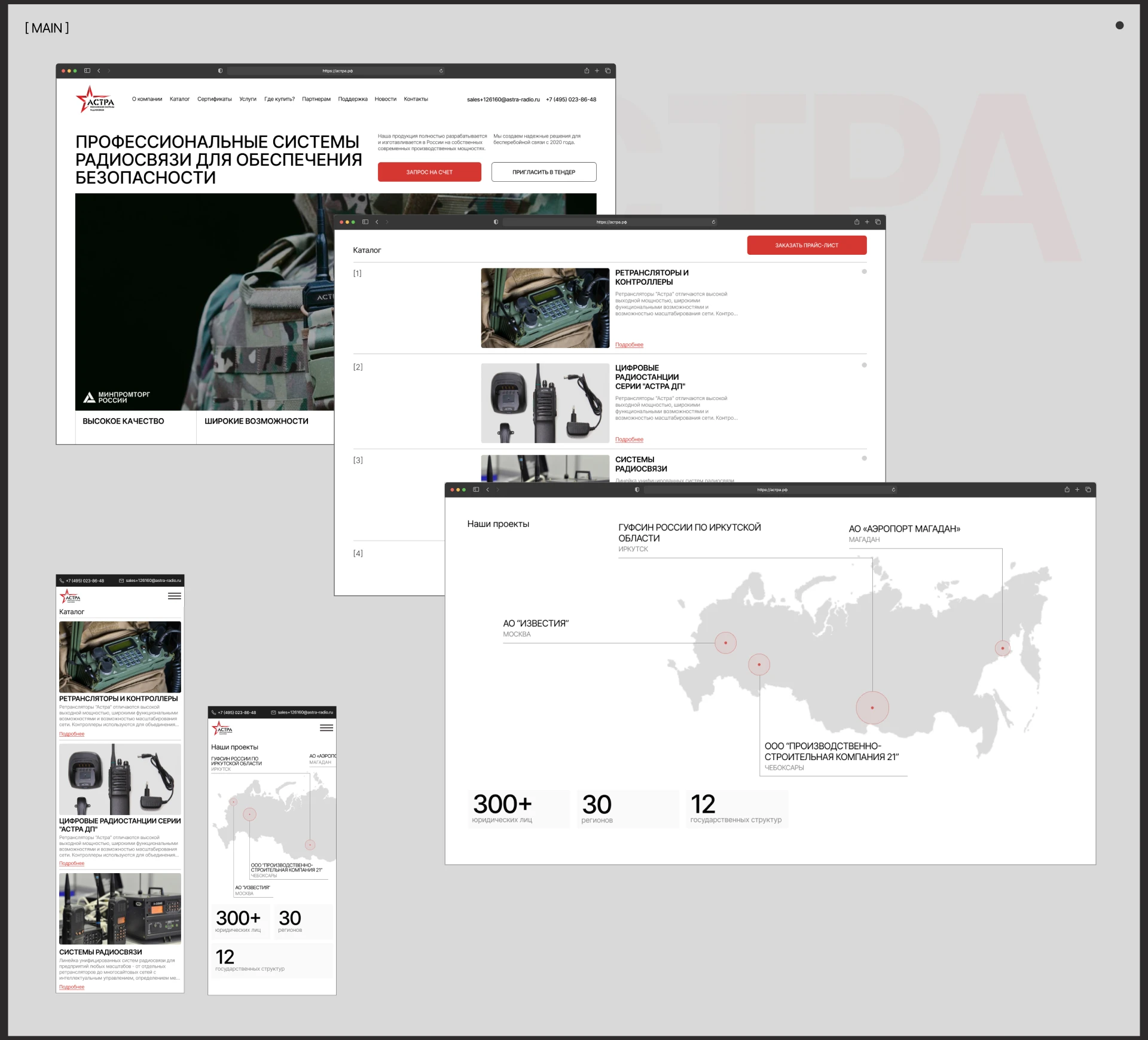The image size is (1148, 1040).
Task: Click share icon in first browser window
Action: coord(587,71)
